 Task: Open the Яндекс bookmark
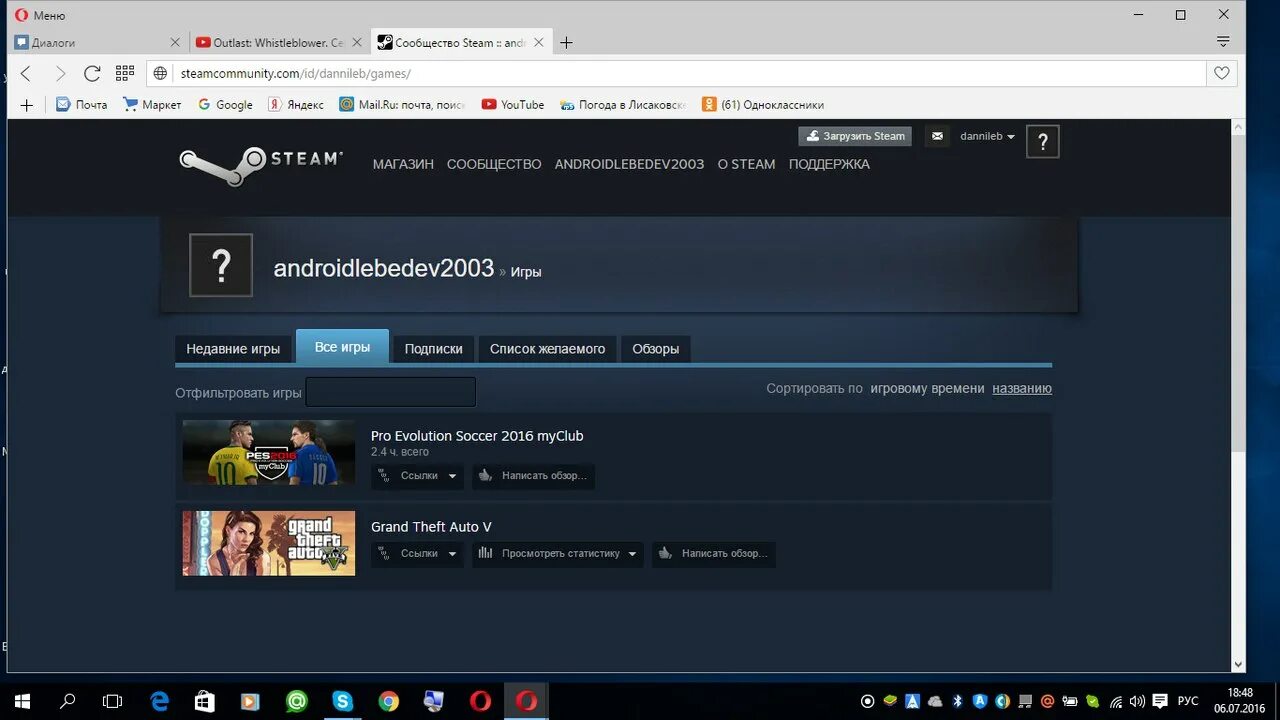point(295,104)
